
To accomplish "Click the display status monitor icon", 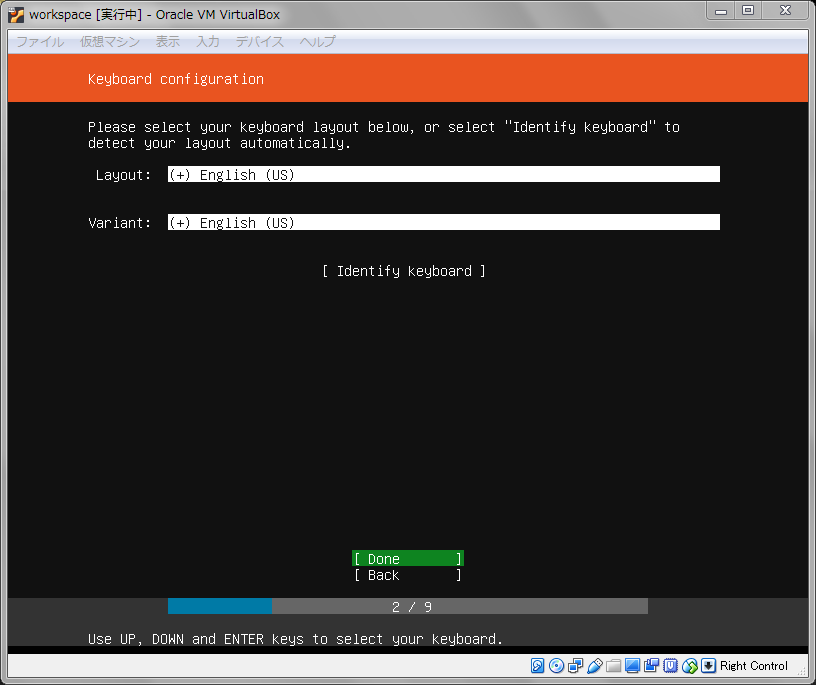I will point(632,665).
